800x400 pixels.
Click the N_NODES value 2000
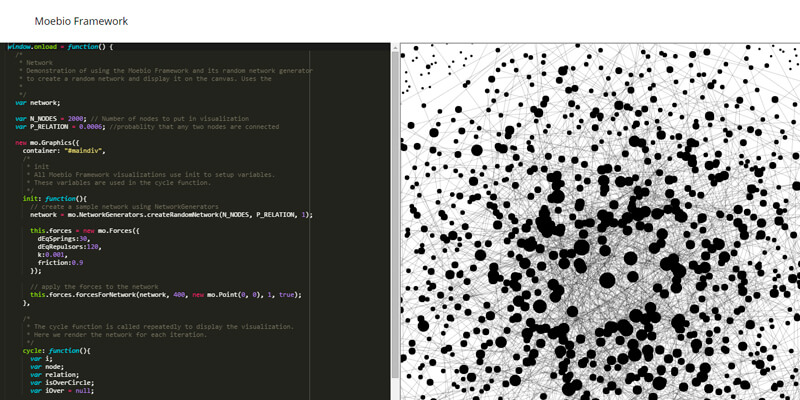[78, 119]
